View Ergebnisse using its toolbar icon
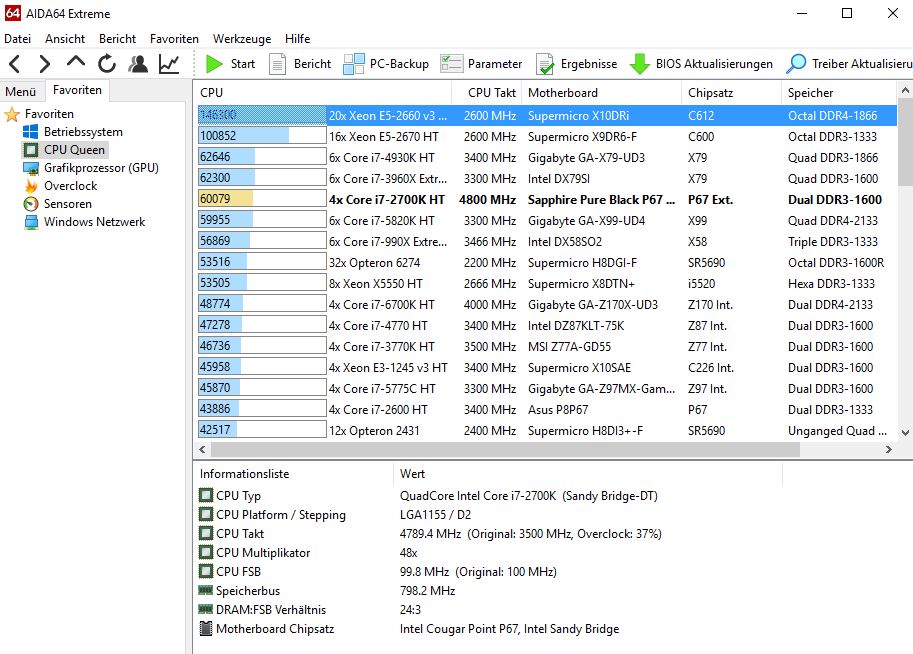This screenshot has height=654, width=913. tap(546, 62)
